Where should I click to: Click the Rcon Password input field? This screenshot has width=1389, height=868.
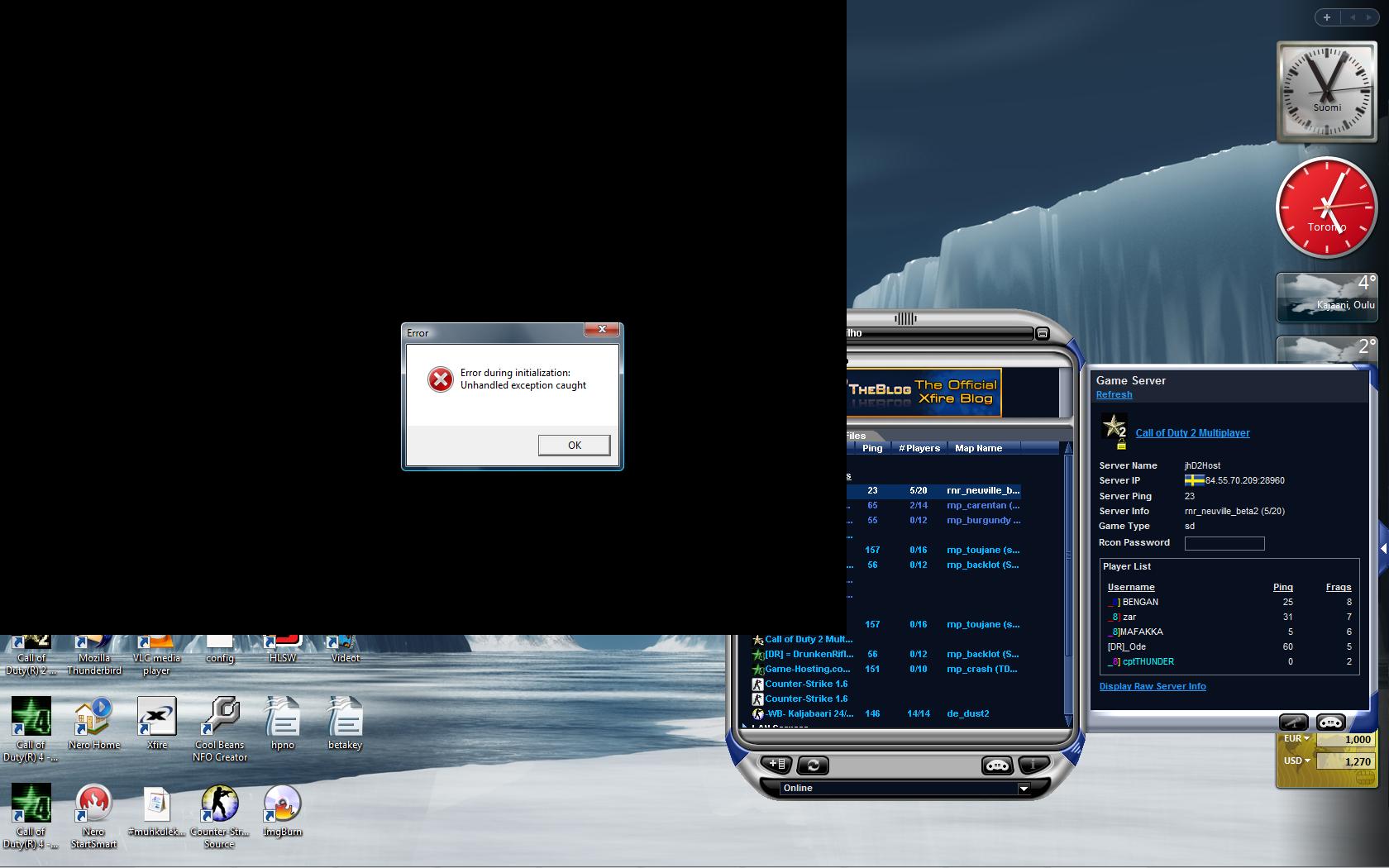coord(1224,543)
